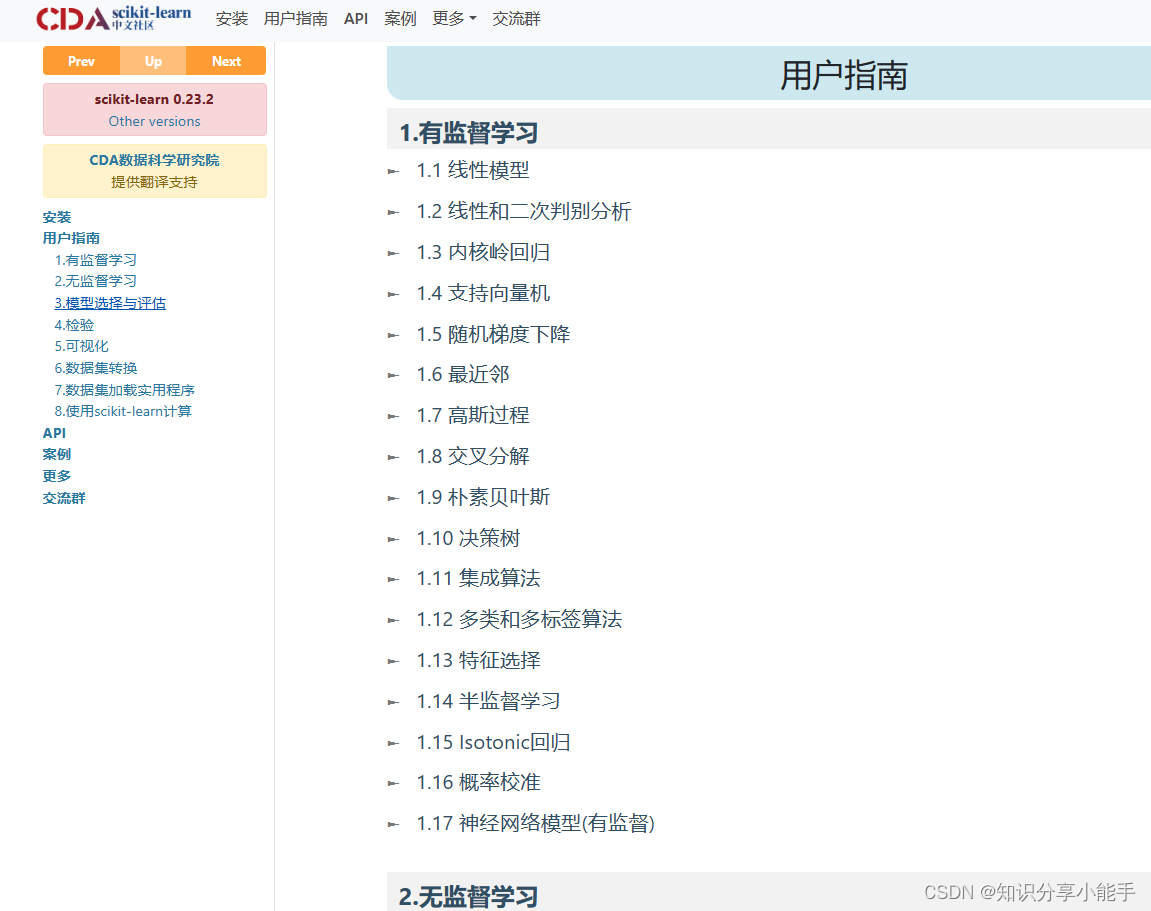The width and height of the screenshot is (1151, 911).
Task: Expand the 1.4 支持向量机 section arrow
Action: pos(391,293)
